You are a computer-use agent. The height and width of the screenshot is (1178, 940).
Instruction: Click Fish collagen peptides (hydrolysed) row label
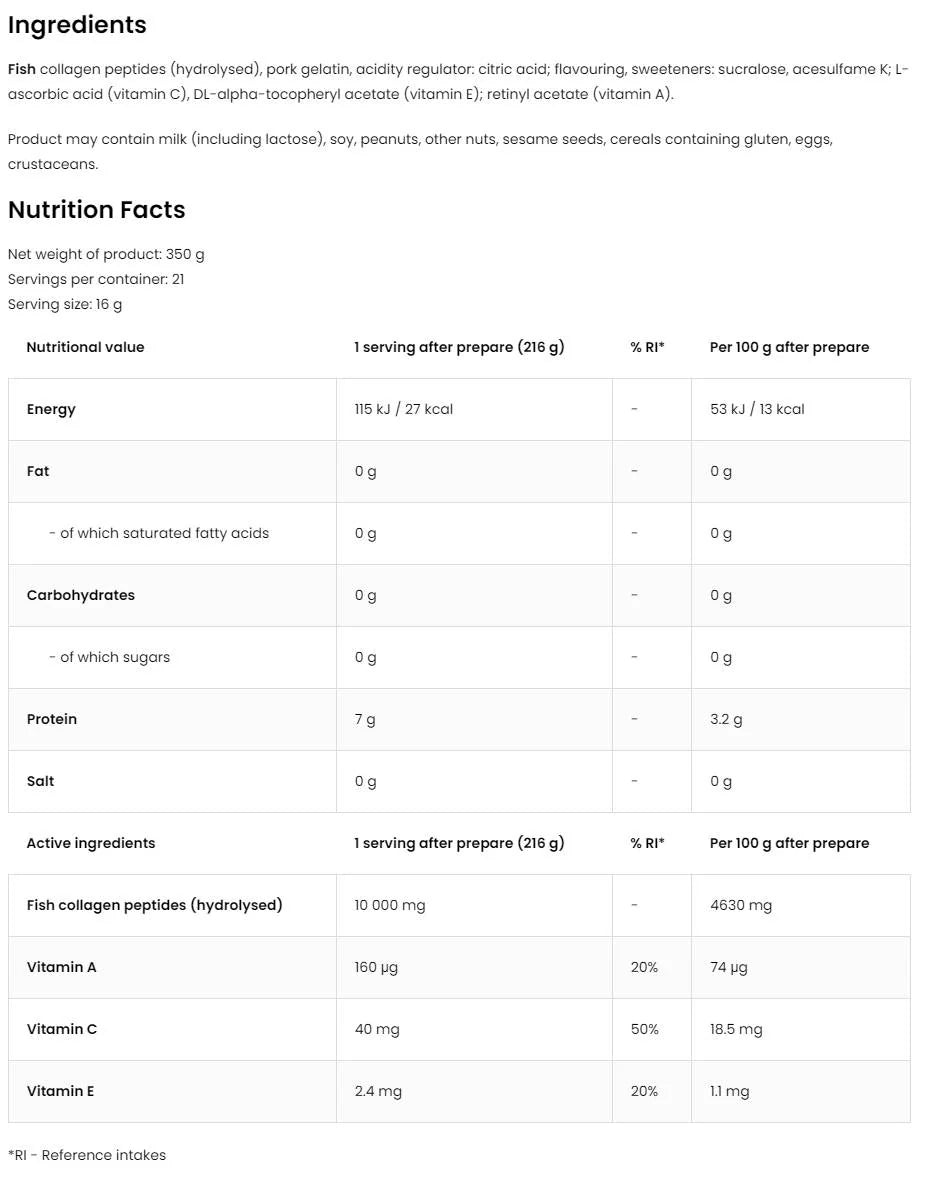(154, 905)
